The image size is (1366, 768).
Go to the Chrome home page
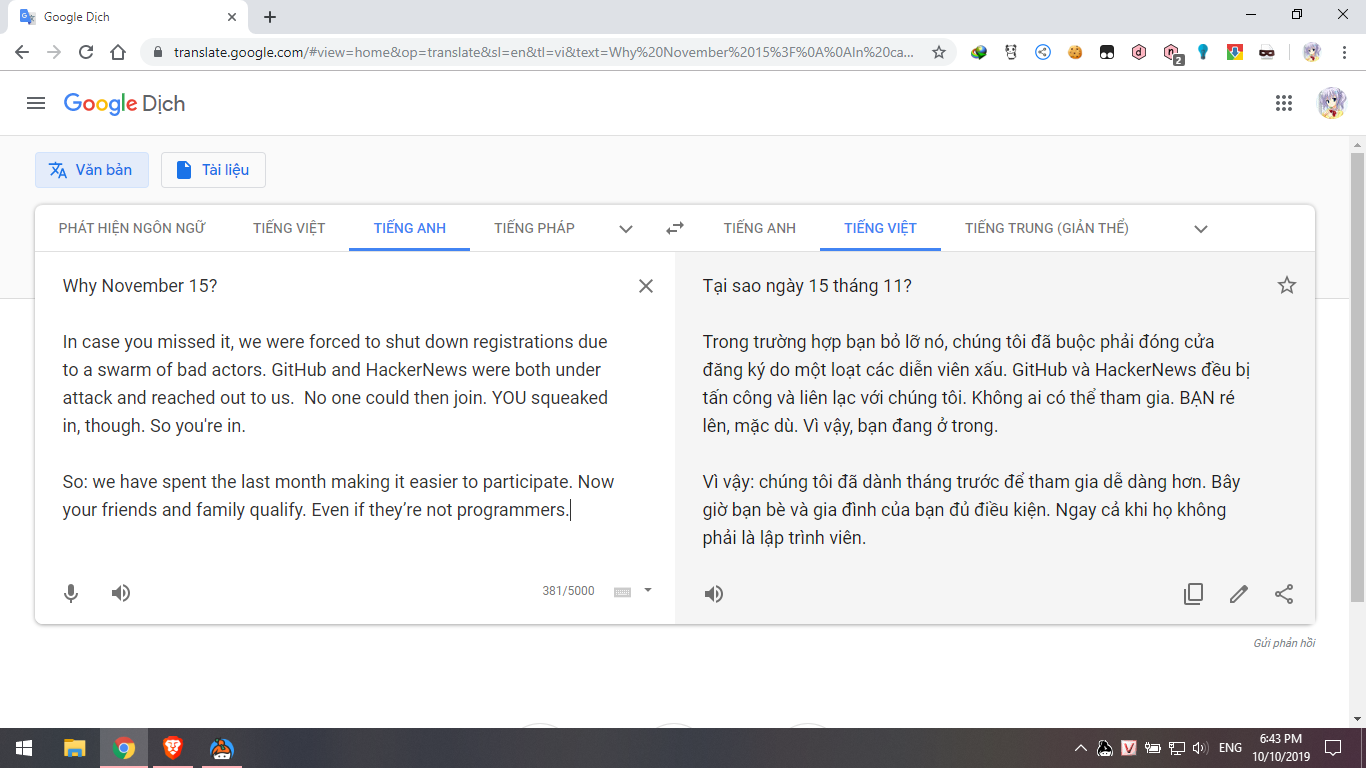(x=118, y=52)
